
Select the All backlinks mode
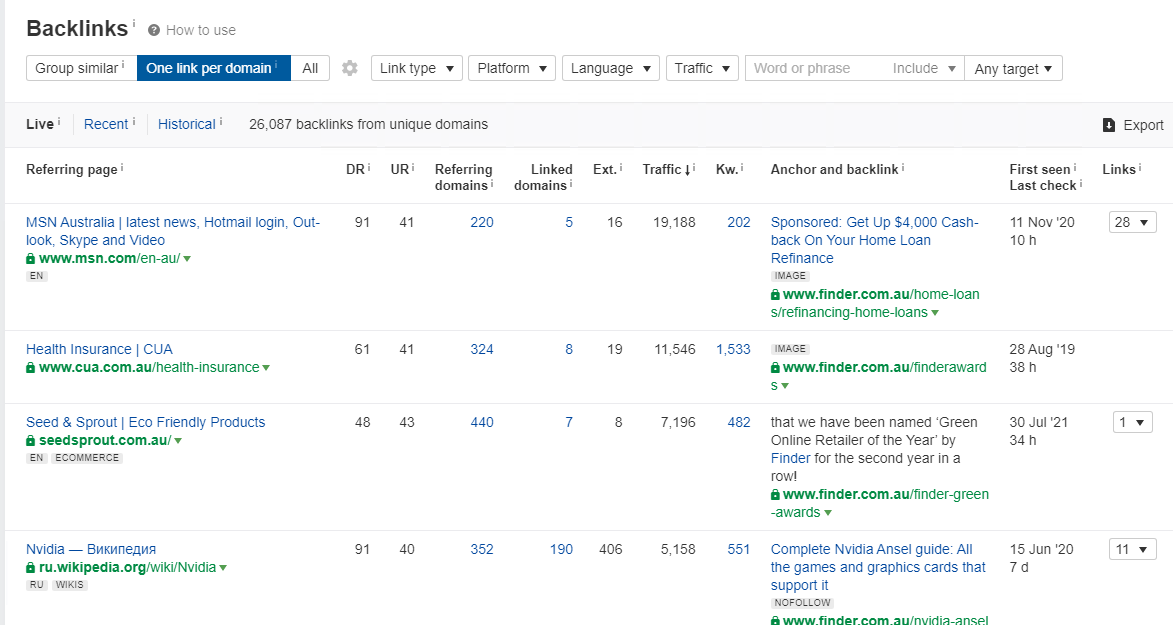pos(310,68)
